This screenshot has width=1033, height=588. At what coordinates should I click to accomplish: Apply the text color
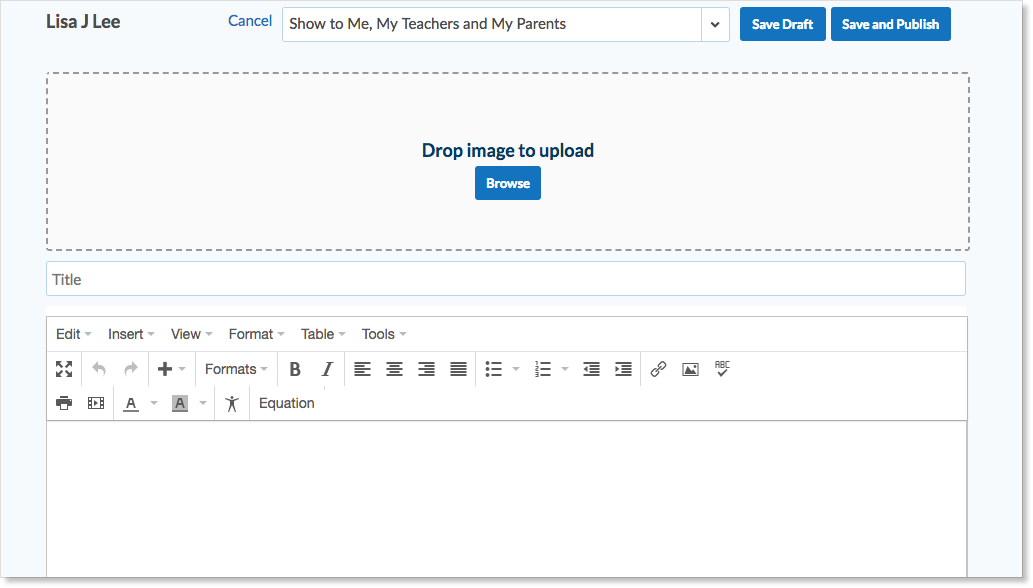(131, 404)
